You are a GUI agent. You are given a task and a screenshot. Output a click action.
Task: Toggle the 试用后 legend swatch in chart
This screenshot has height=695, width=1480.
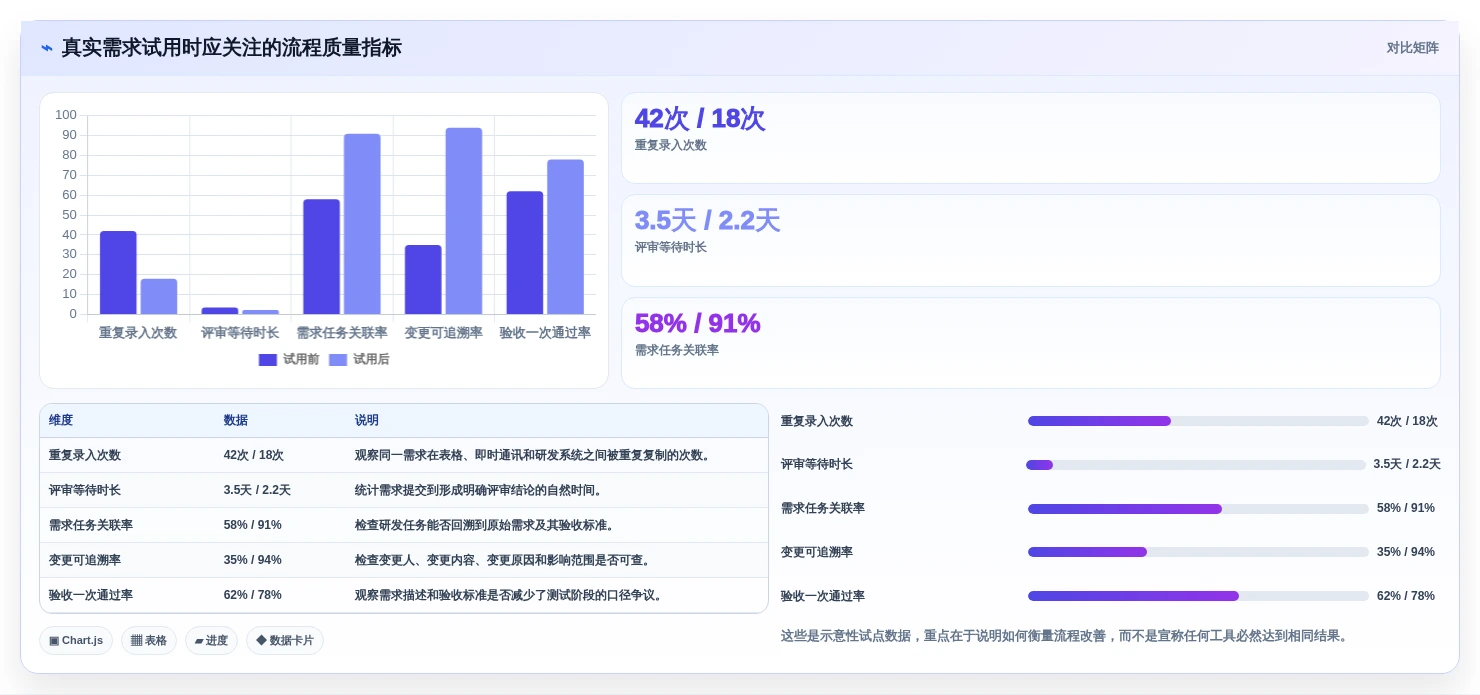[x=338, y=360]
